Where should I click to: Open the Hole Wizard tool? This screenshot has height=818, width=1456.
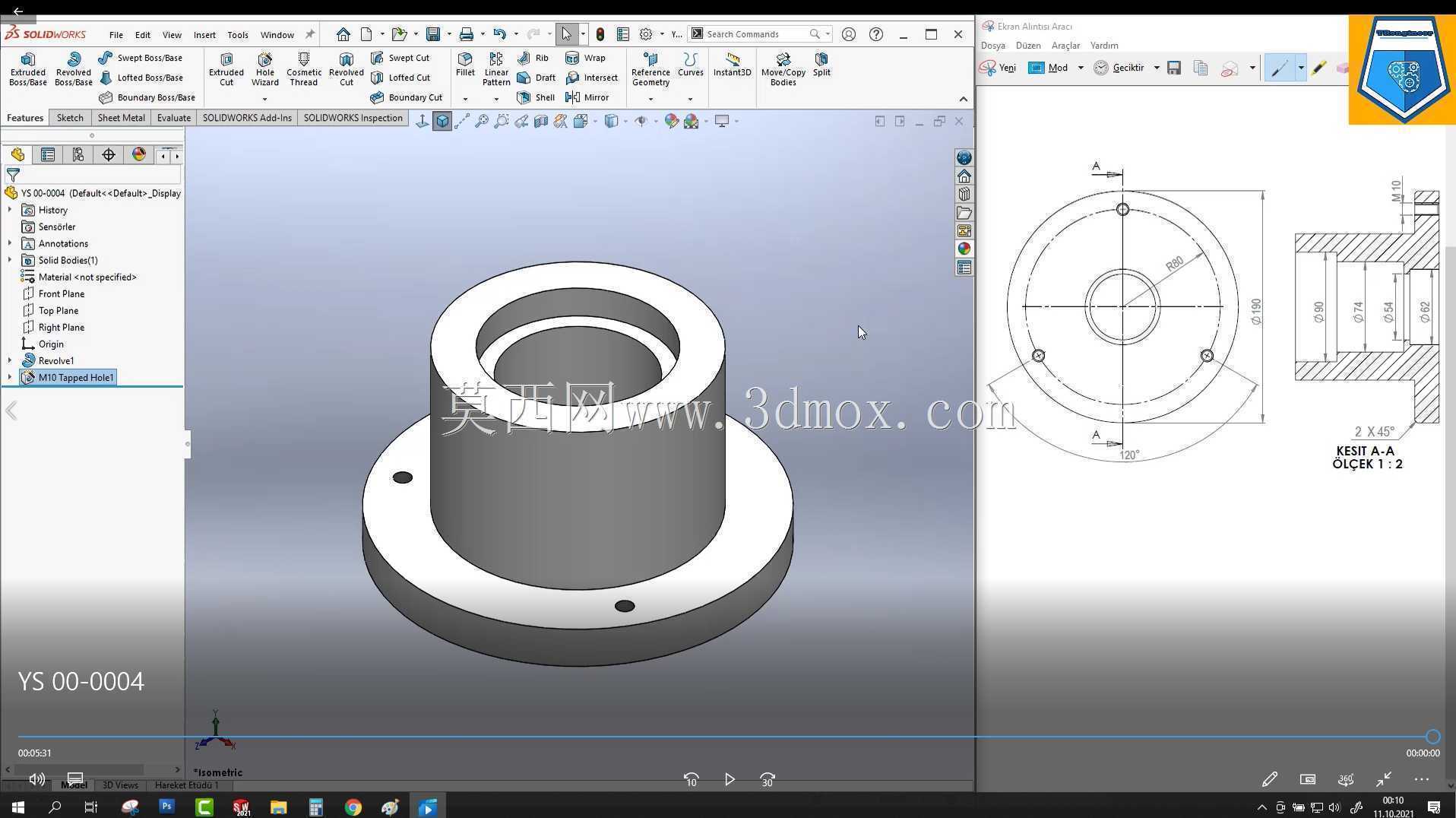click(x=264, y=69)
